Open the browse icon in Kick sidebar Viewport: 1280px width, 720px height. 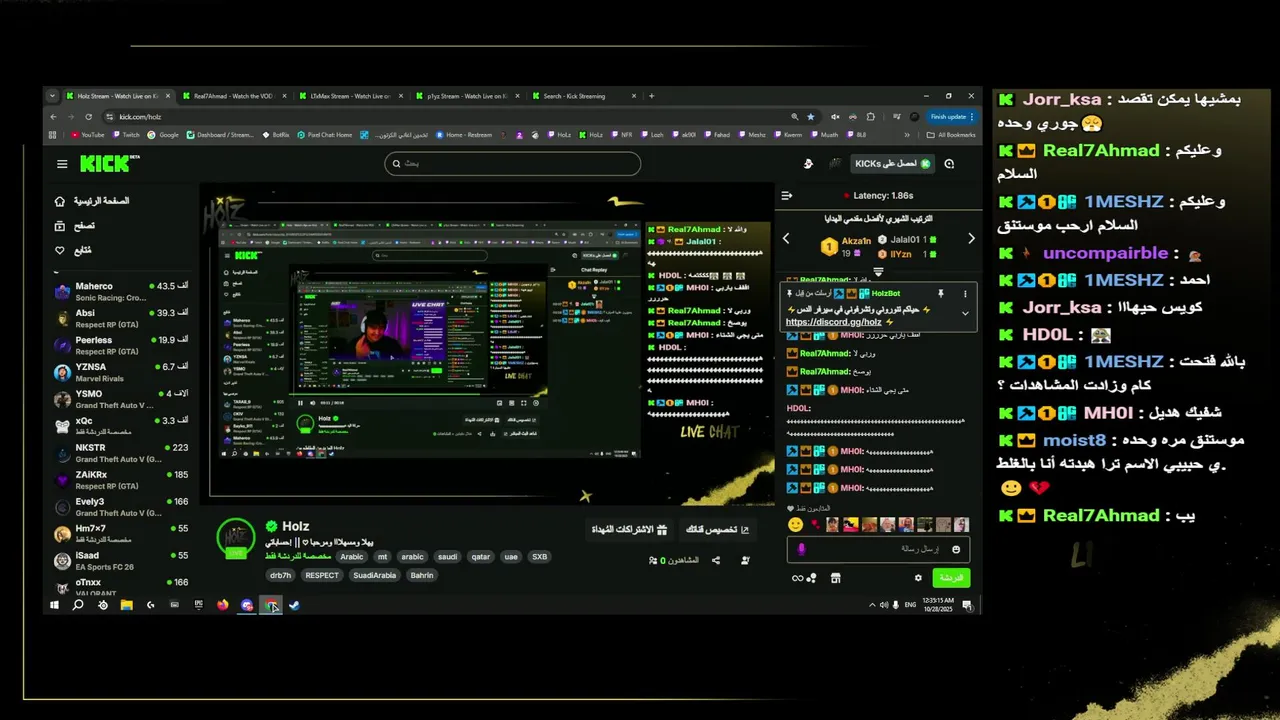(60, 226)
